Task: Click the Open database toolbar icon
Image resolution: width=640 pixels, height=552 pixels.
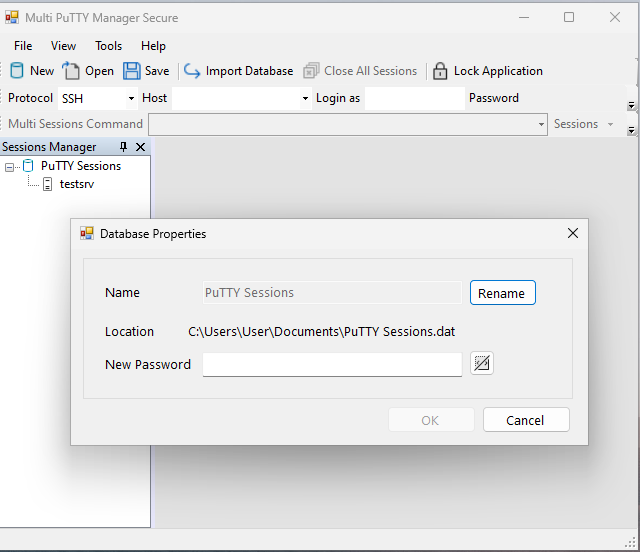Action: coord(71,71)
